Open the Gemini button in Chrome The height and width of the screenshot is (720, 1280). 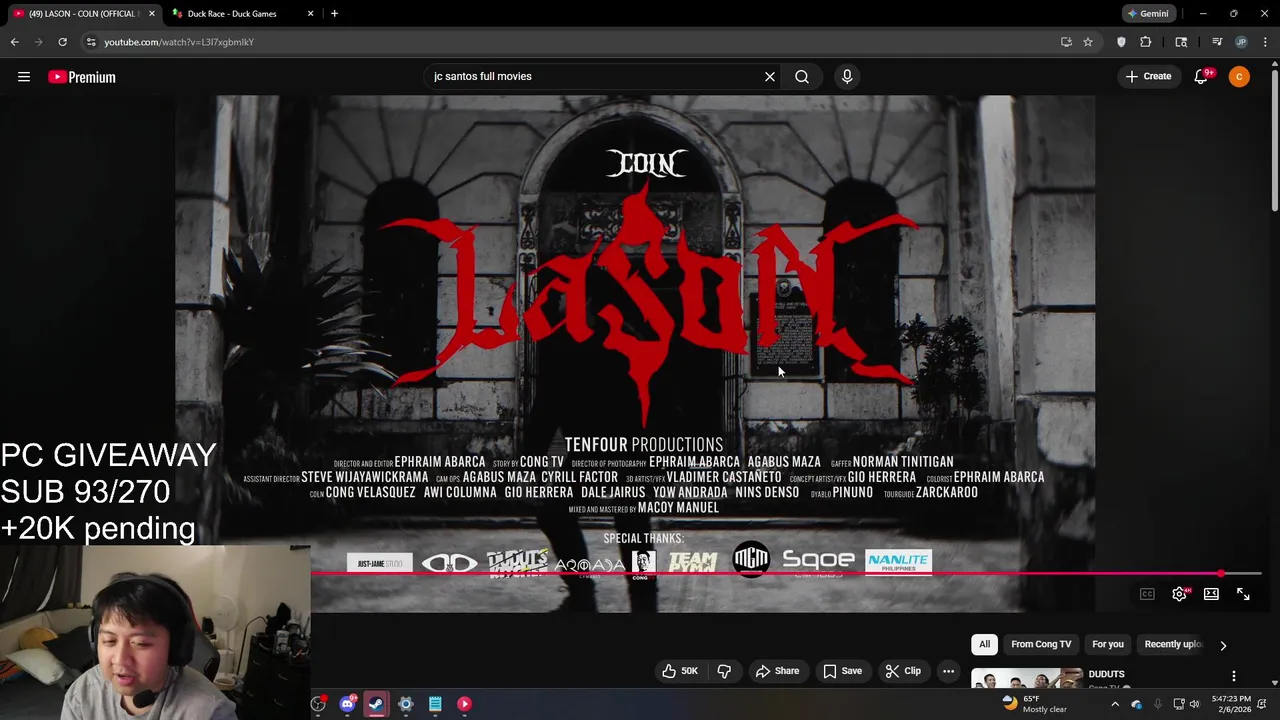tap(1148, 14)
